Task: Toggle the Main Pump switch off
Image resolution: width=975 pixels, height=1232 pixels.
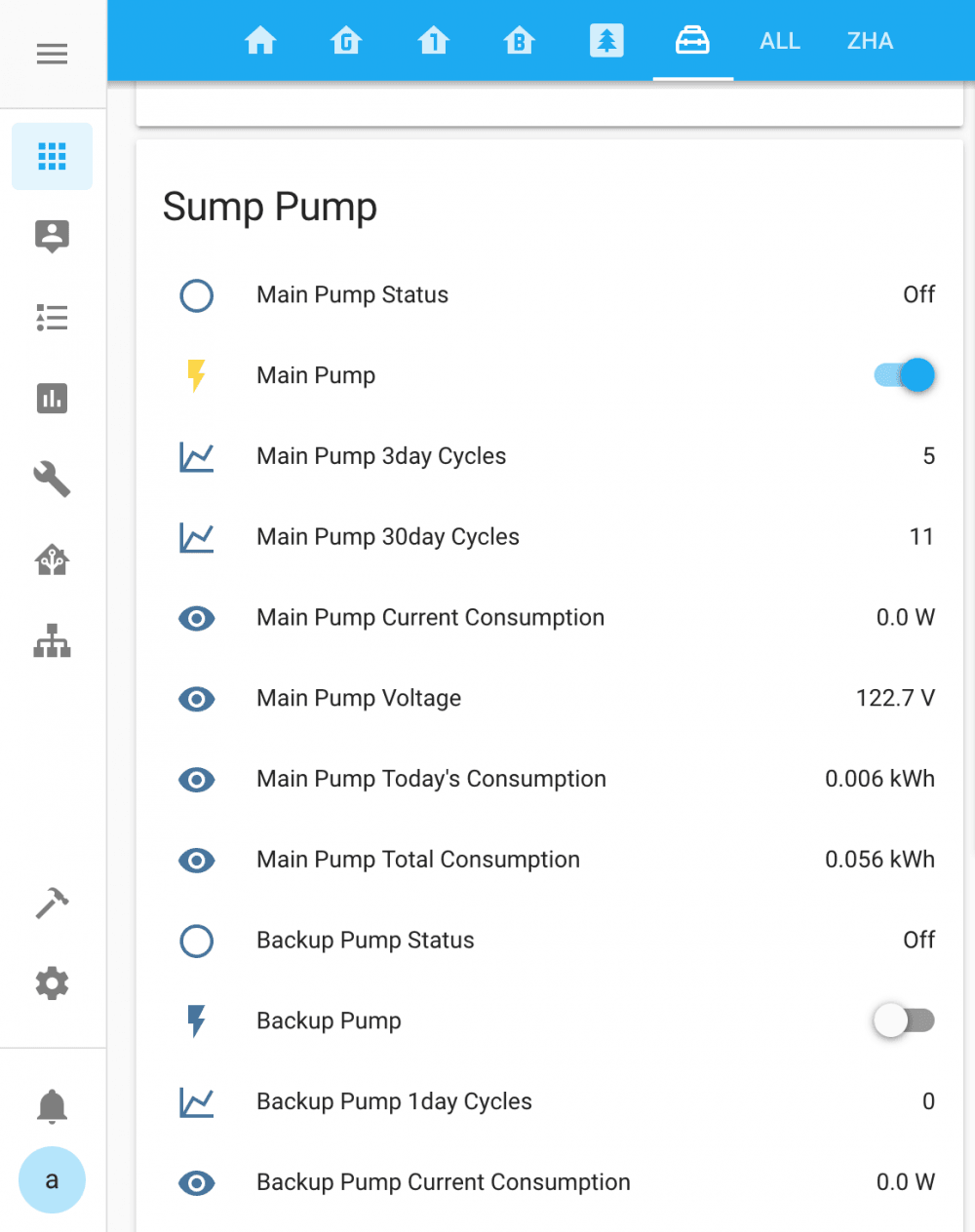Action: (903, 374)
